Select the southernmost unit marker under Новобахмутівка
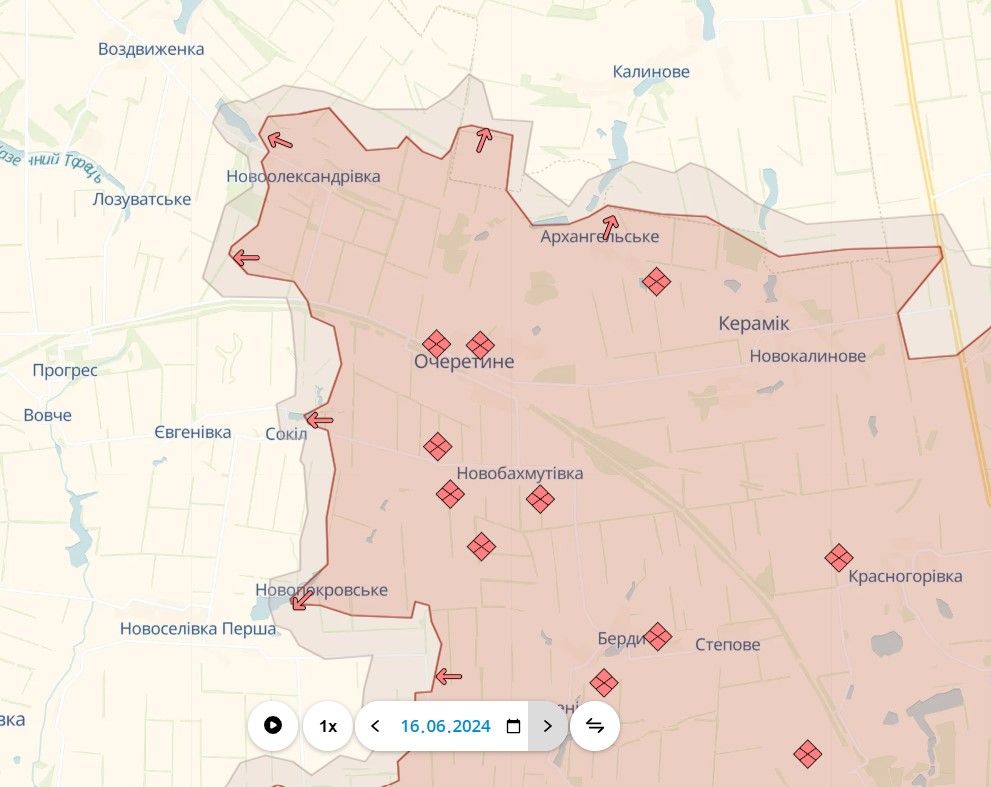 pos(482,546)
